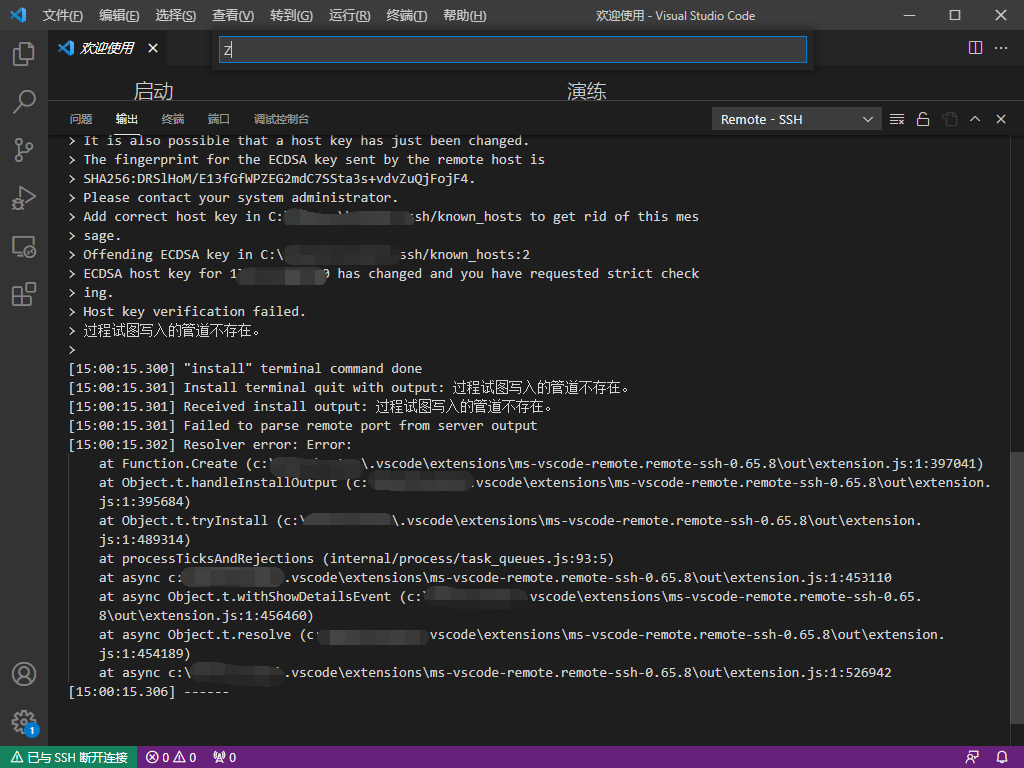Close the 欢迎使用 editor tab
The height and width of the screenshot is (768, 1024).
153,48
